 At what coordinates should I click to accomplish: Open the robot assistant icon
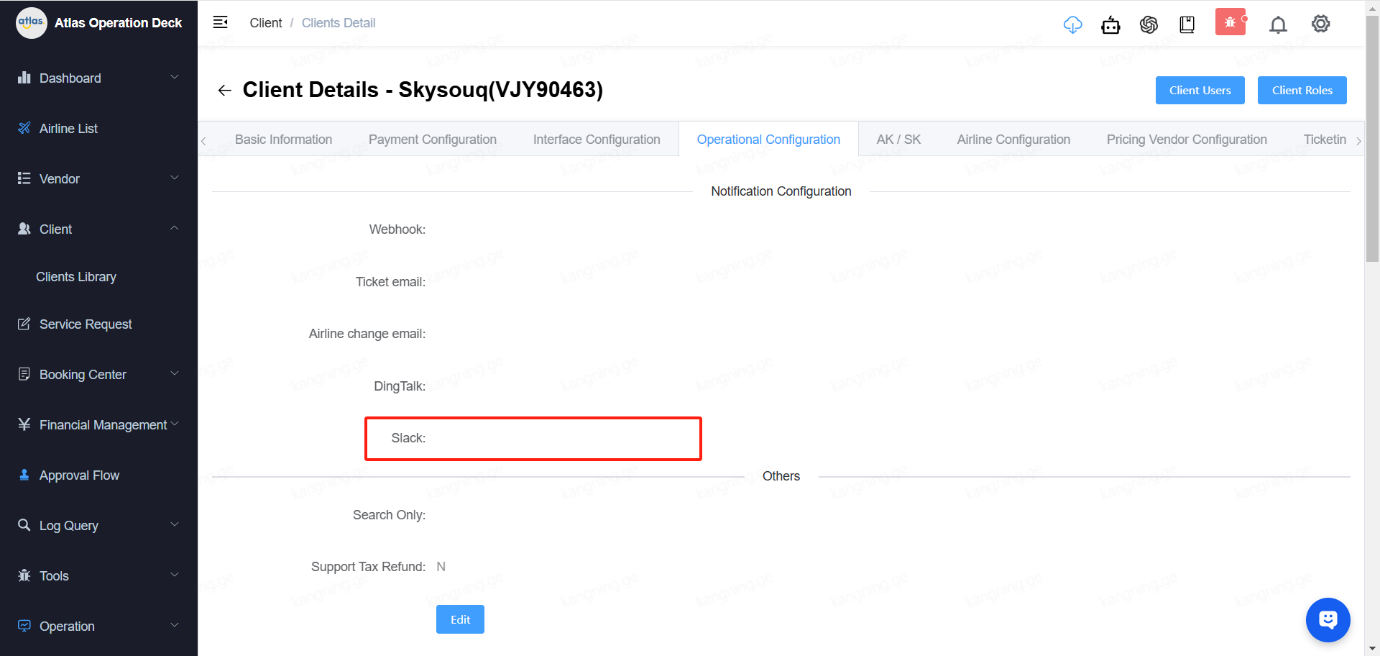click(1111, 25)
